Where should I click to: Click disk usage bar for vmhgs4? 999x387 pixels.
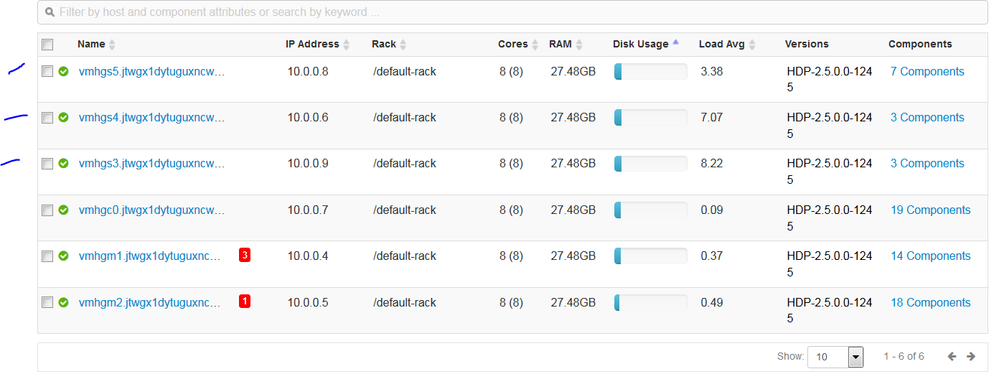click(650, 117)
